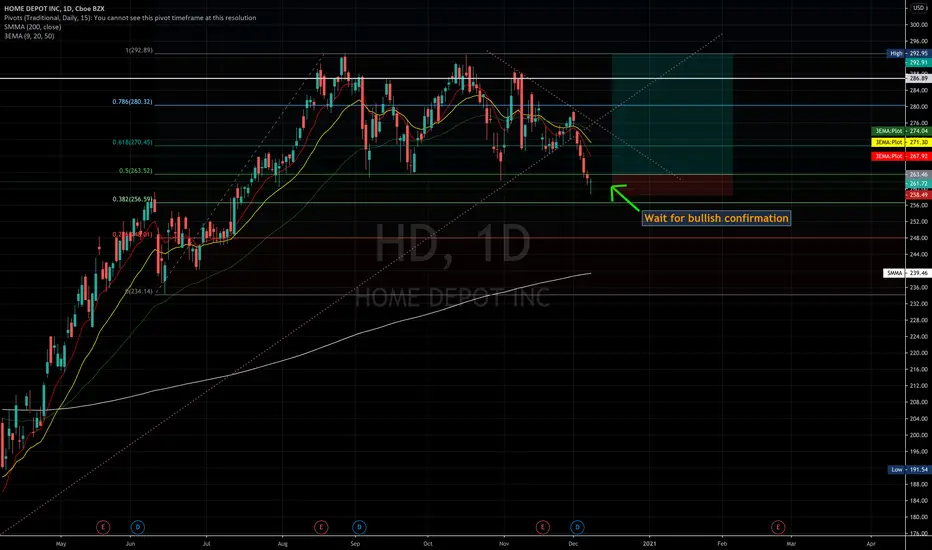
Task: Select the SMMA (200, close) indicator legend
Action: pos(33,27)
